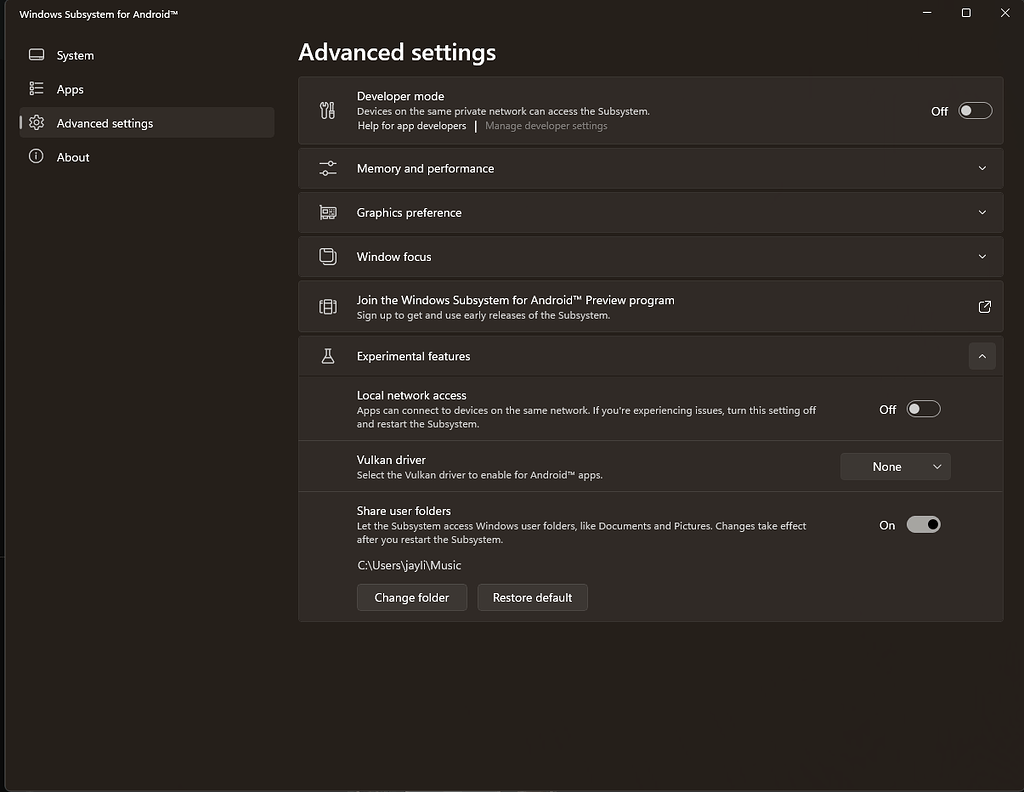Open the Vulkan driver dropdown

(895, 467)
